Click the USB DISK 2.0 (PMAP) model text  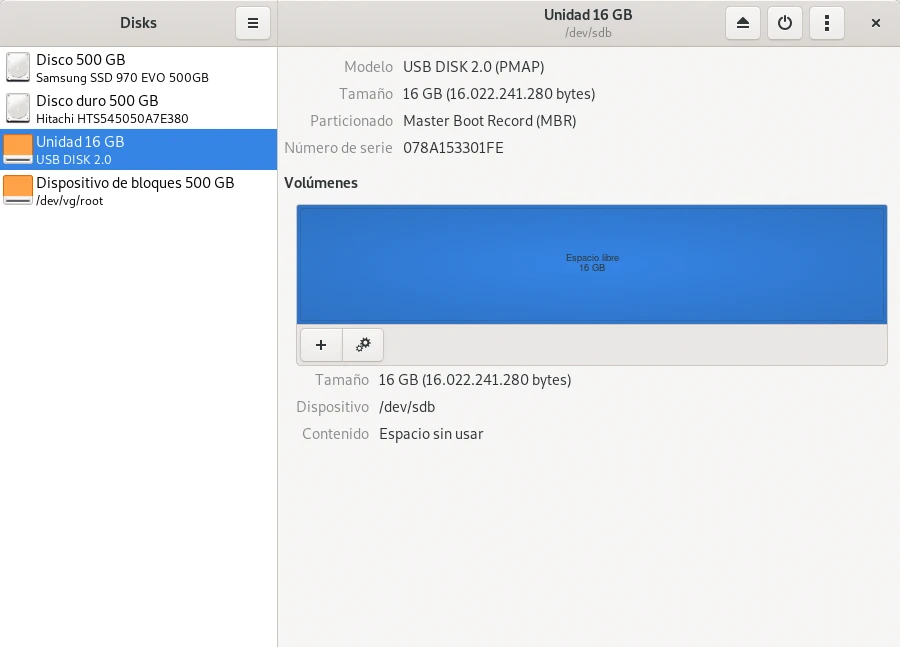pyautogui.click(x=475, y=67)
